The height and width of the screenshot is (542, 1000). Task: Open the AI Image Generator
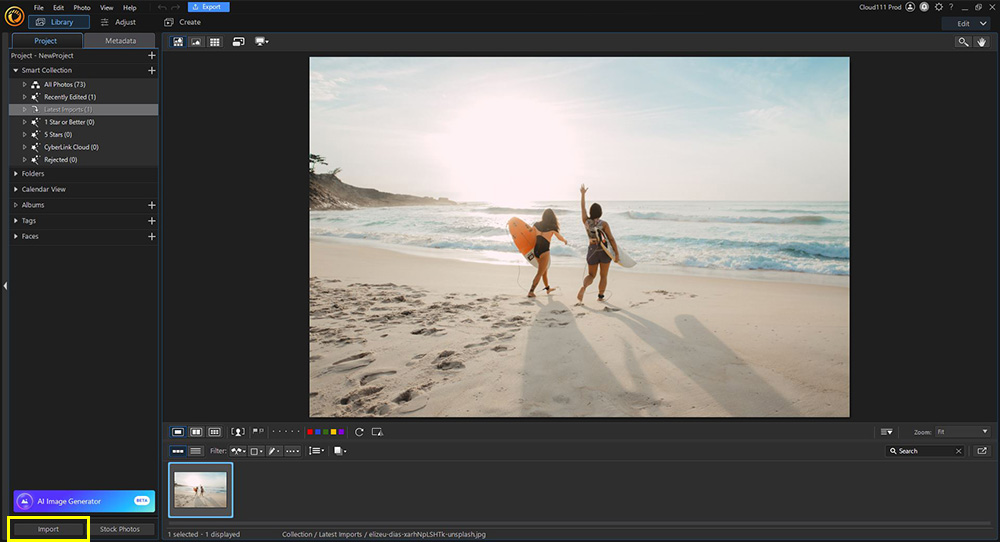point(84,501)
